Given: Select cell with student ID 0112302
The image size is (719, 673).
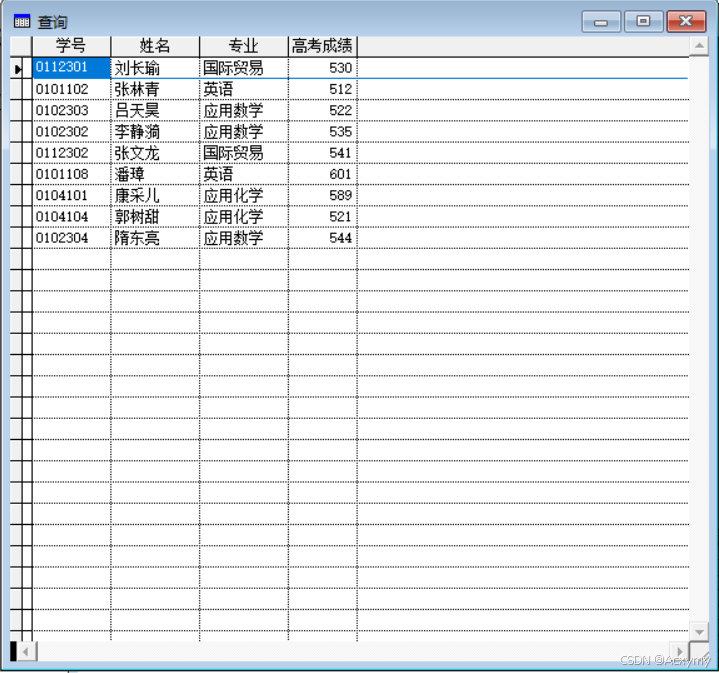Looking at the screenshot, I should (x=71, y=153).
